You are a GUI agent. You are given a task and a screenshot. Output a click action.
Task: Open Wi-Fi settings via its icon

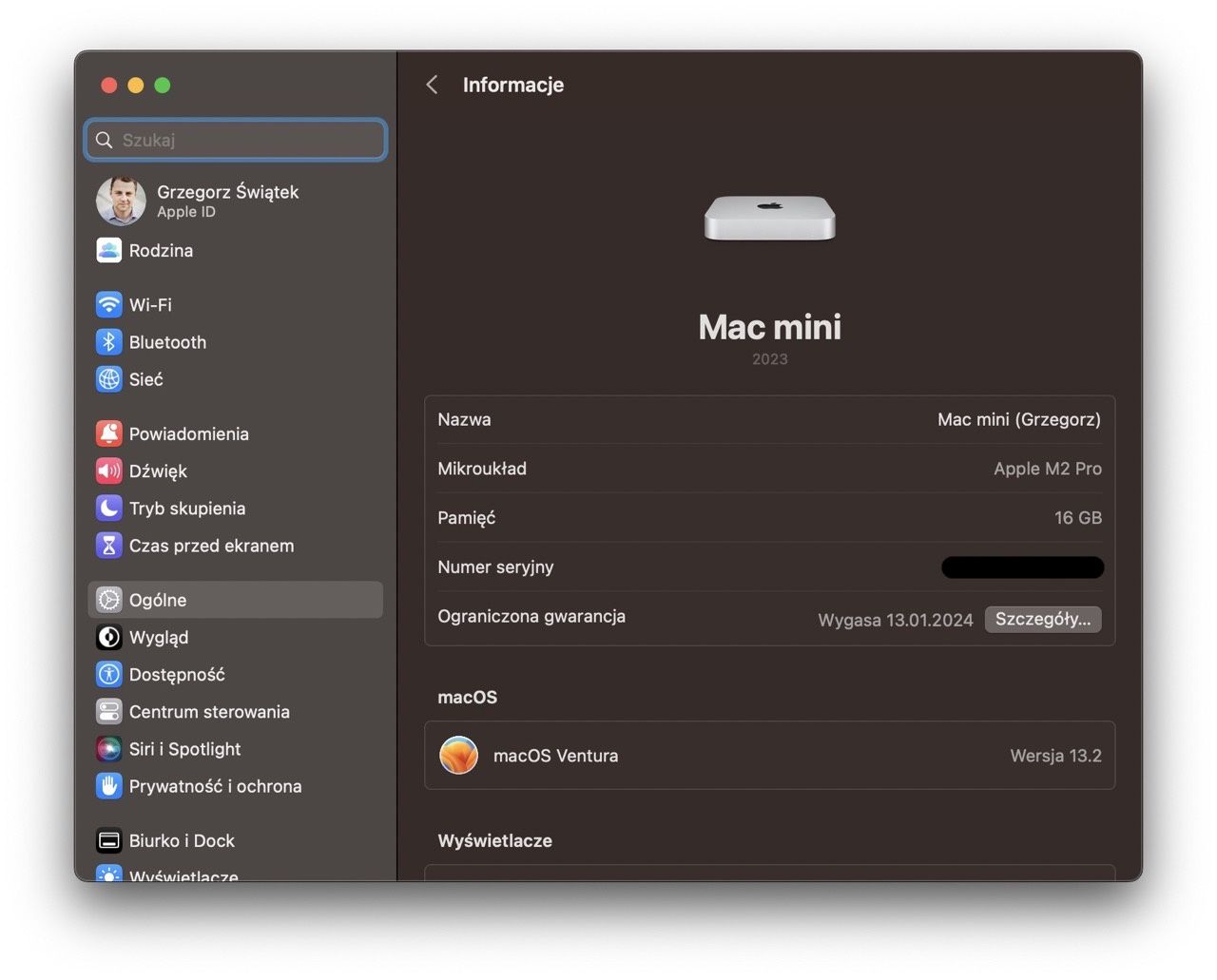[x=109, y=304]
